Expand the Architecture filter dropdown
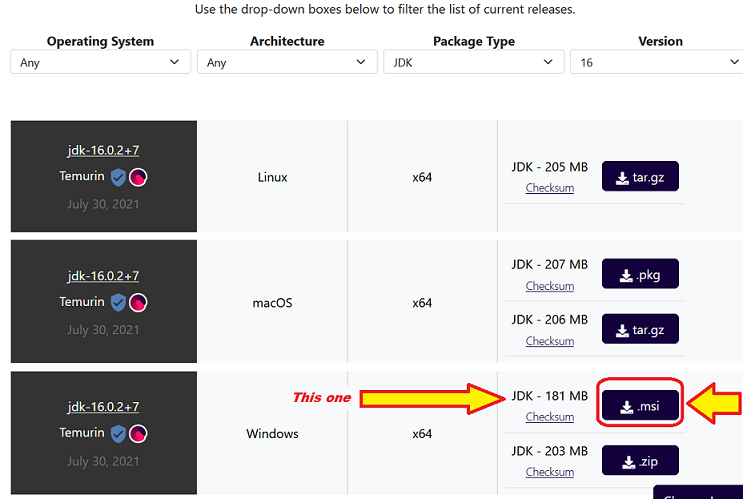Image resolution: width=743 pixels, height=499 pixels. (x=287, y=62)
